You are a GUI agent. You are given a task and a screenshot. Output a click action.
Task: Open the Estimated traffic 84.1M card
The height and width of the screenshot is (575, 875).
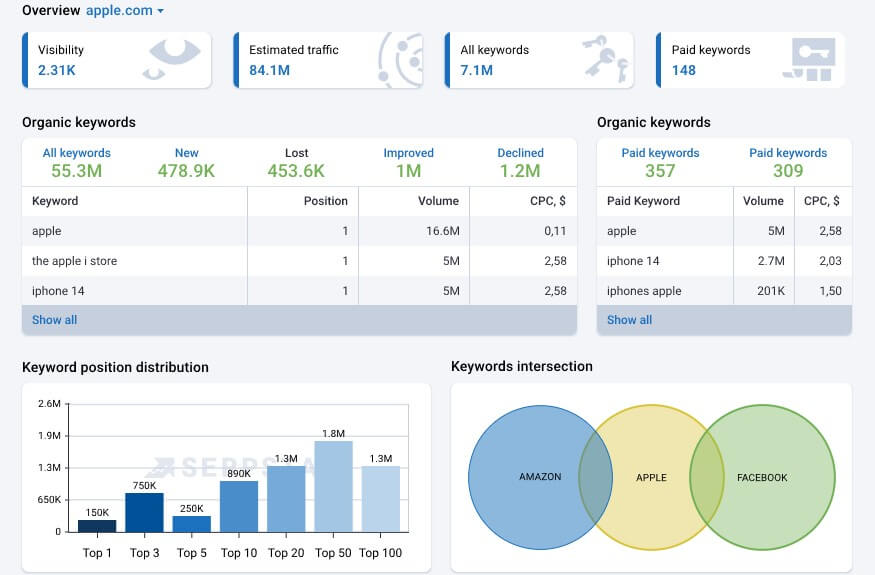328,60
